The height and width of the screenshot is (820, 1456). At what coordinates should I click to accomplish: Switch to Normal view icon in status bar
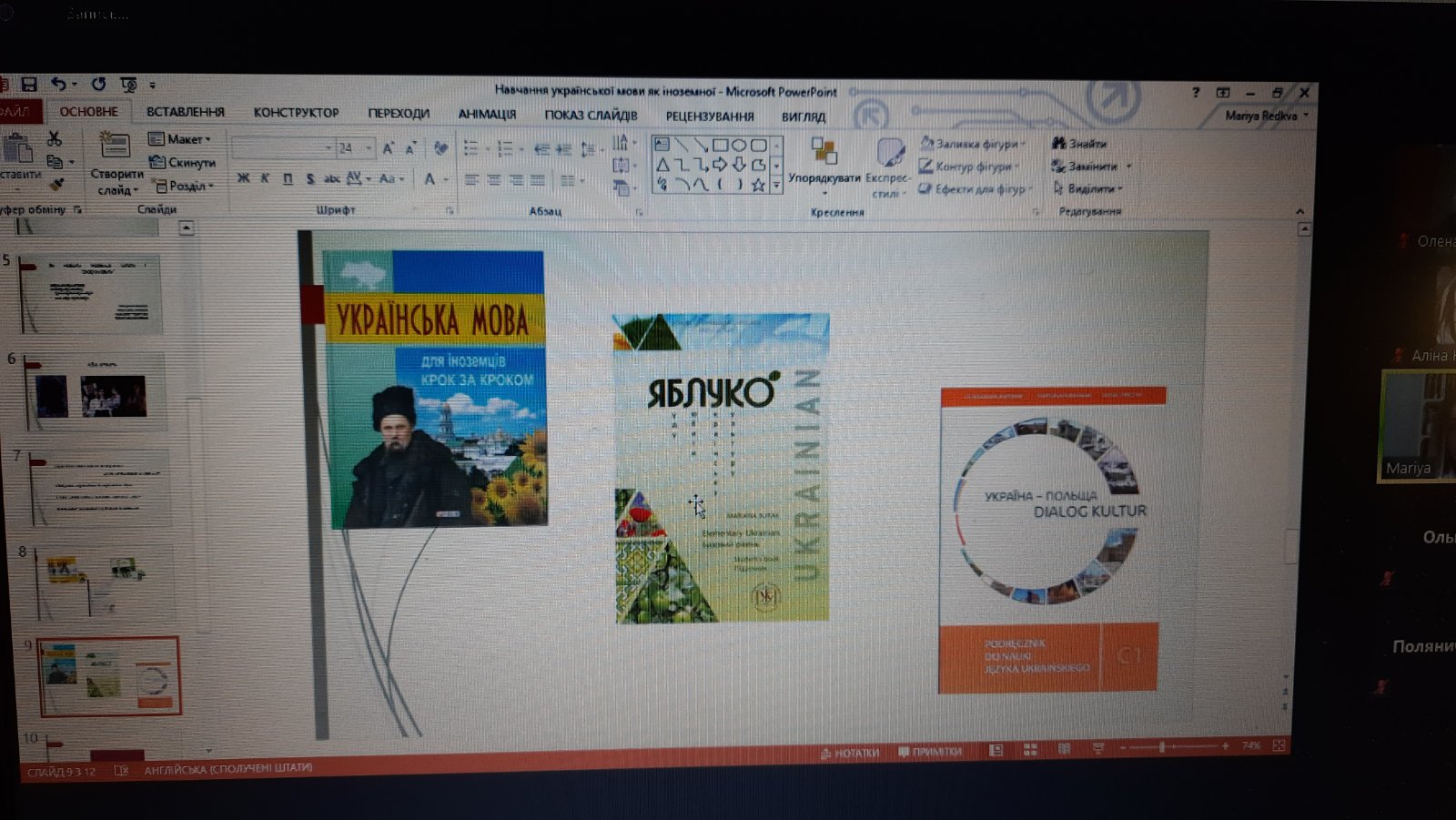(x=996, y=749)
